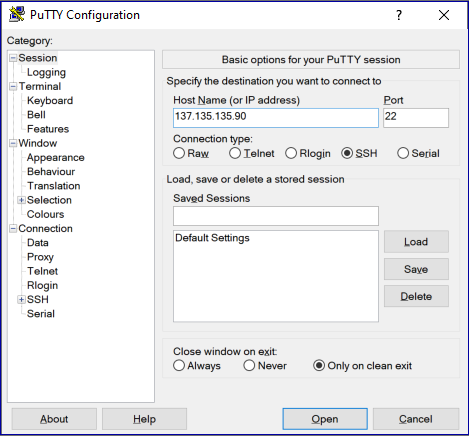
Task: Open the Selection category
Action: coord(49,200)
